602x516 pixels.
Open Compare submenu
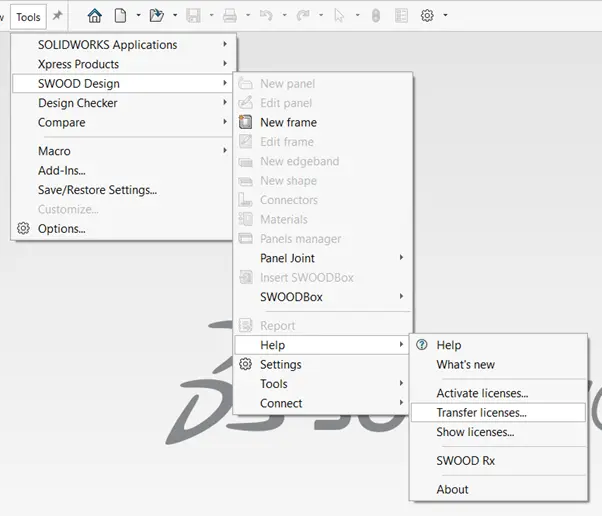point(122,122)
